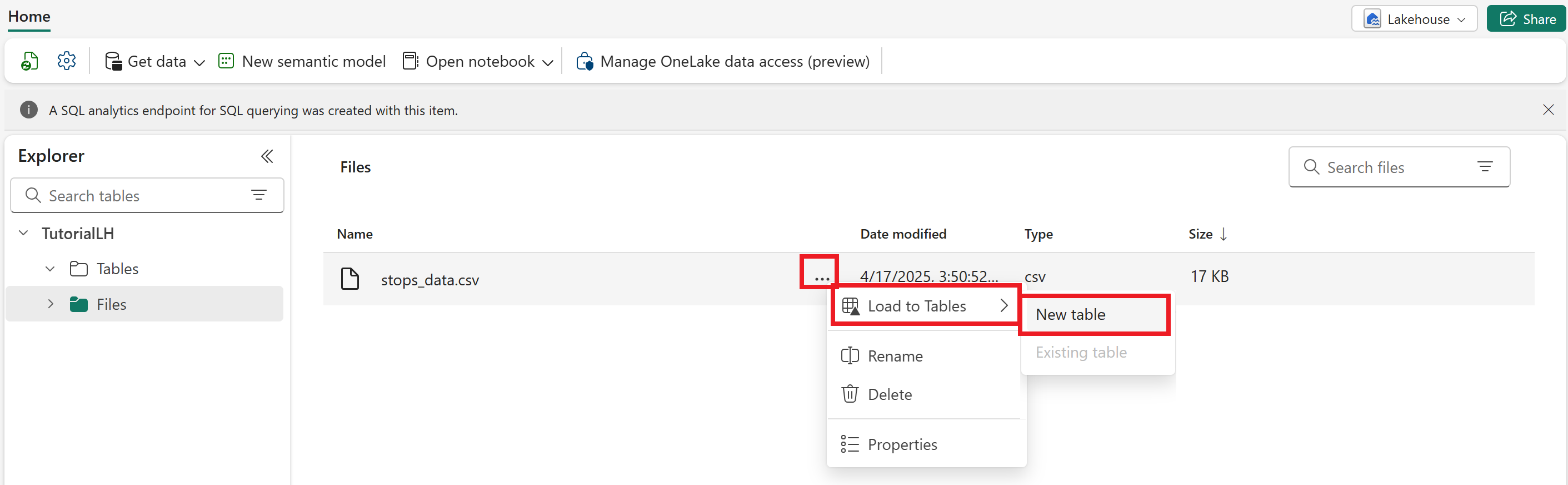Sort by the Type column header
Image resolution: width=1568 pixels, height=485 pixels.
click(x=1038, y=234)
